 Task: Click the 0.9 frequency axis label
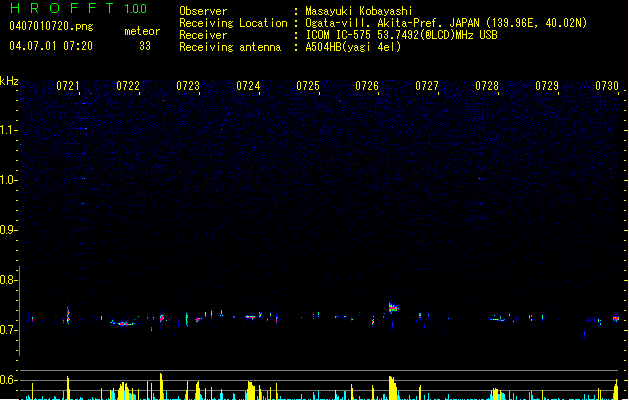tap(8, 230)
